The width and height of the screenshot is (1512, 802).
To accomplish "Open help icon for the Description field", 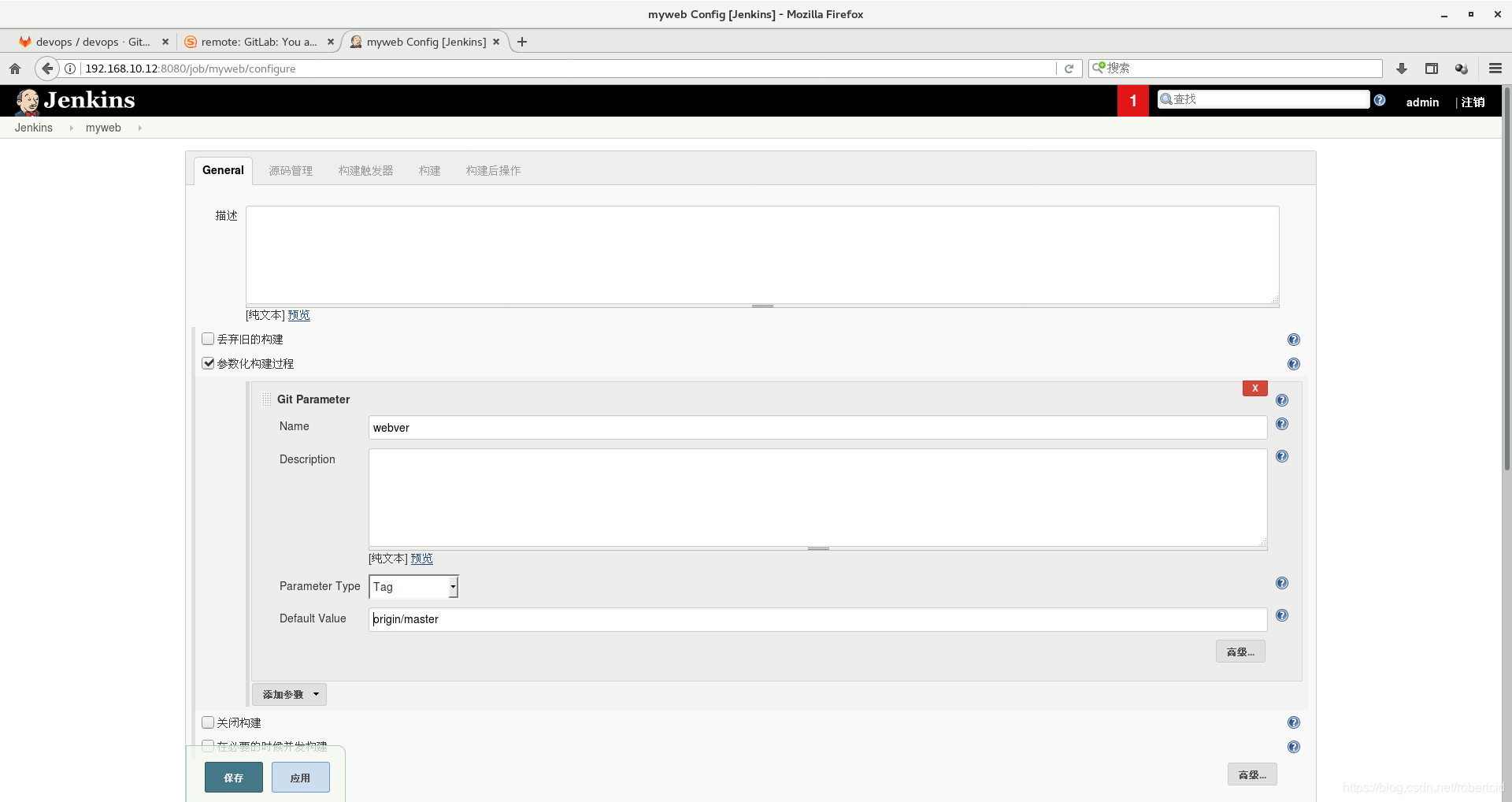I will (x=1282, y=456).
